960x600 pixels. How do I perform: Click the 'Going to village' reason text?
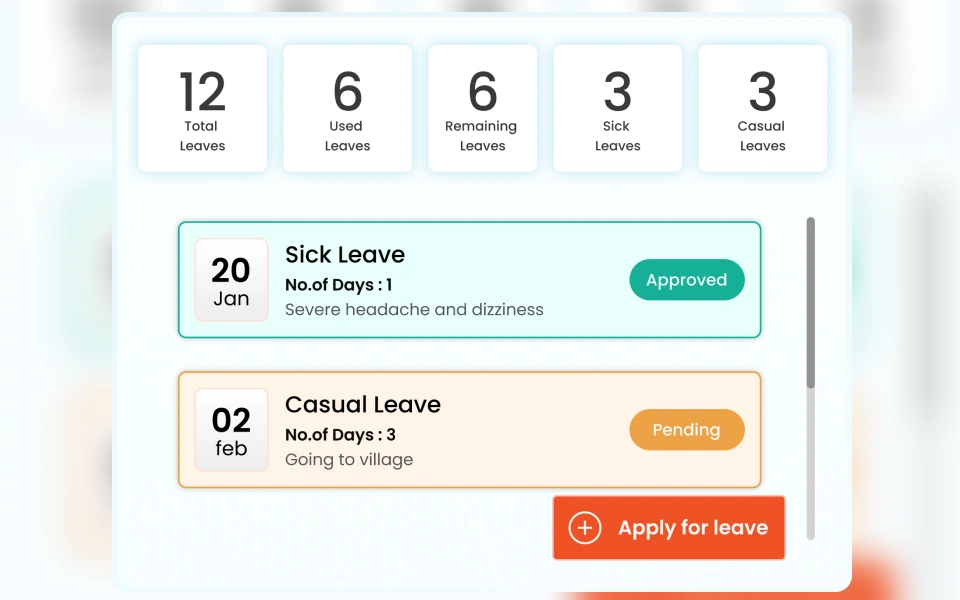click(x=349, y=460)
